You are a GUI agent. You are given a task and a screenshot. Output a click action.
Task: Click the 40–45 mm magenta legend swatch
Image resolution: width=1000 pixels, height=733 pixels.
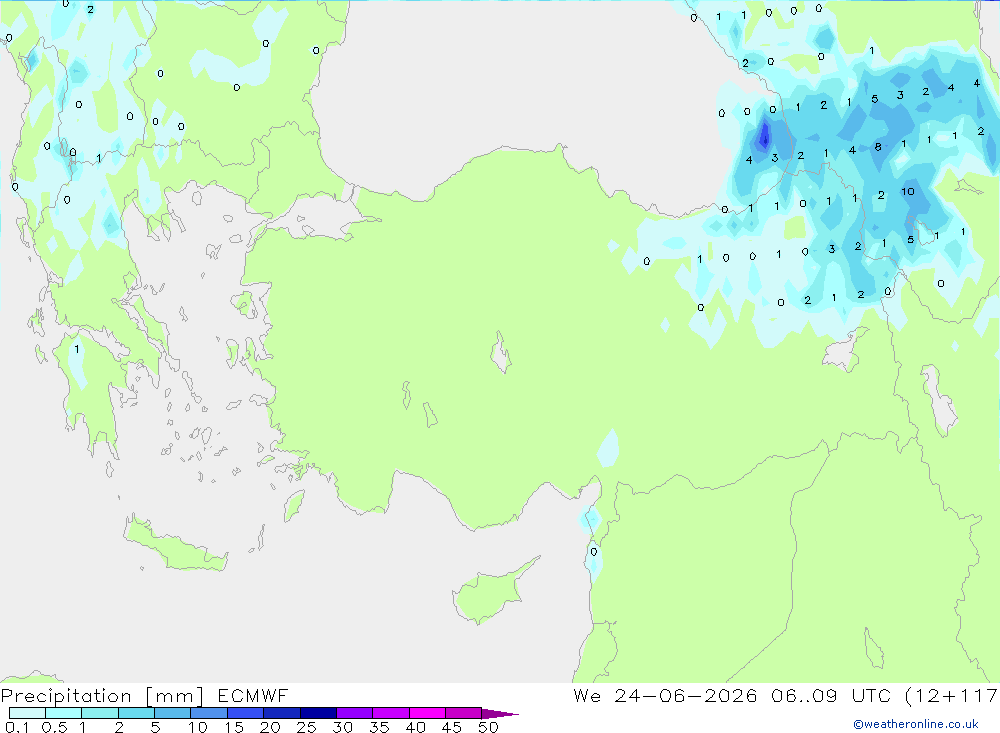(427, 713)
